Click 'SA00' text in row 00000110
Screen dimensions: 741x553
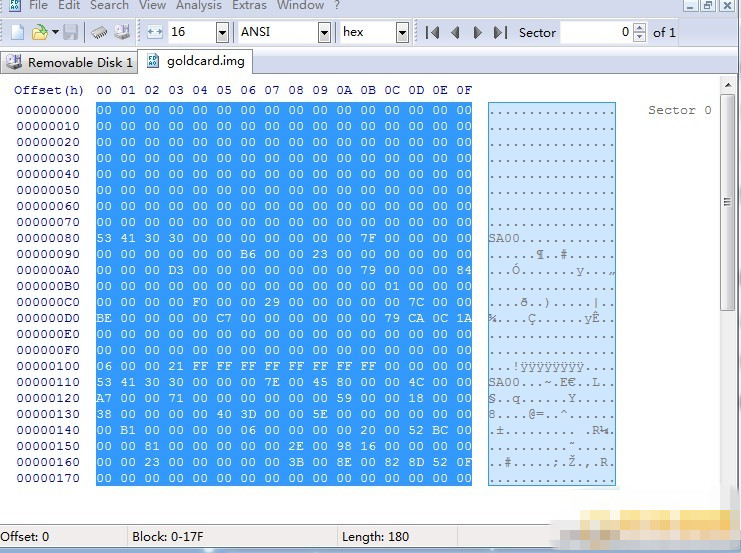point(504,382)
